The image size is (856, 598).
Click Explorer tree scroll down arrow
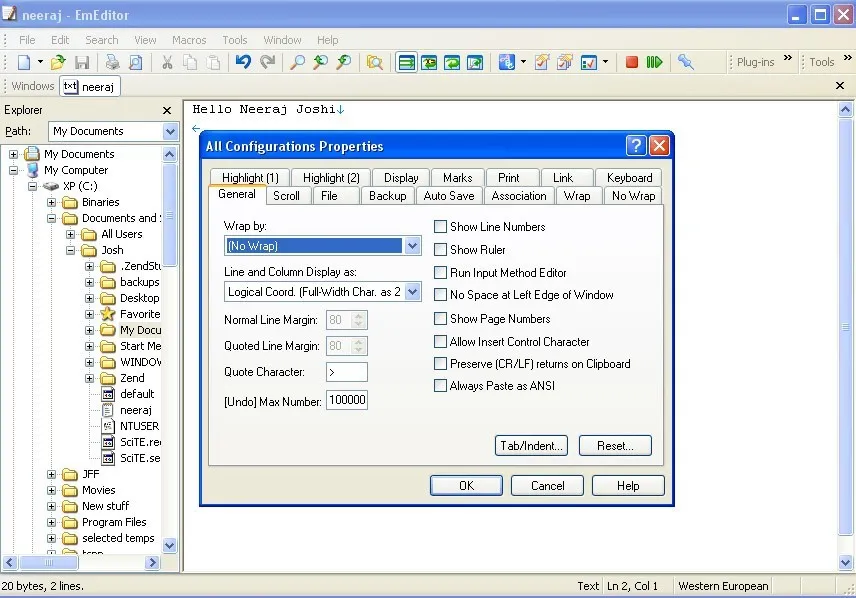pyautogui.click(x=169, y=545)
